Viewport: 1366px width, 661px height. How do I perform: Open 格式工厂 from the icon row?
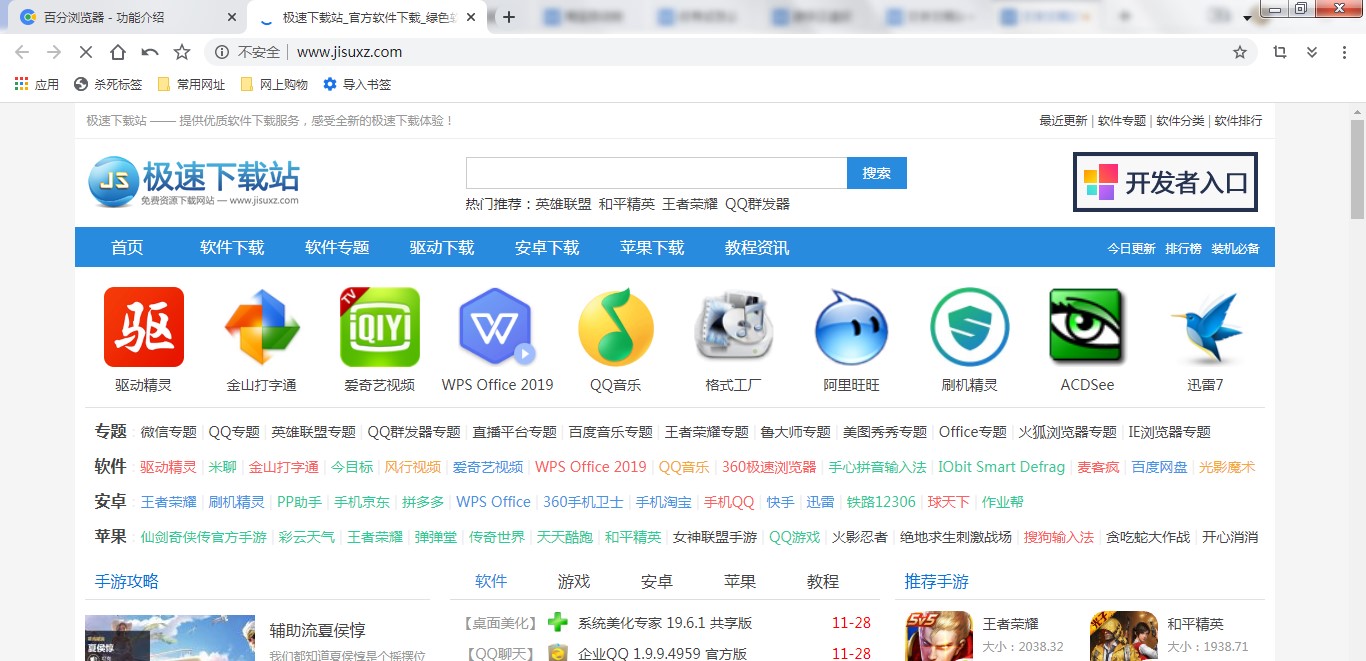coord(733,326)
